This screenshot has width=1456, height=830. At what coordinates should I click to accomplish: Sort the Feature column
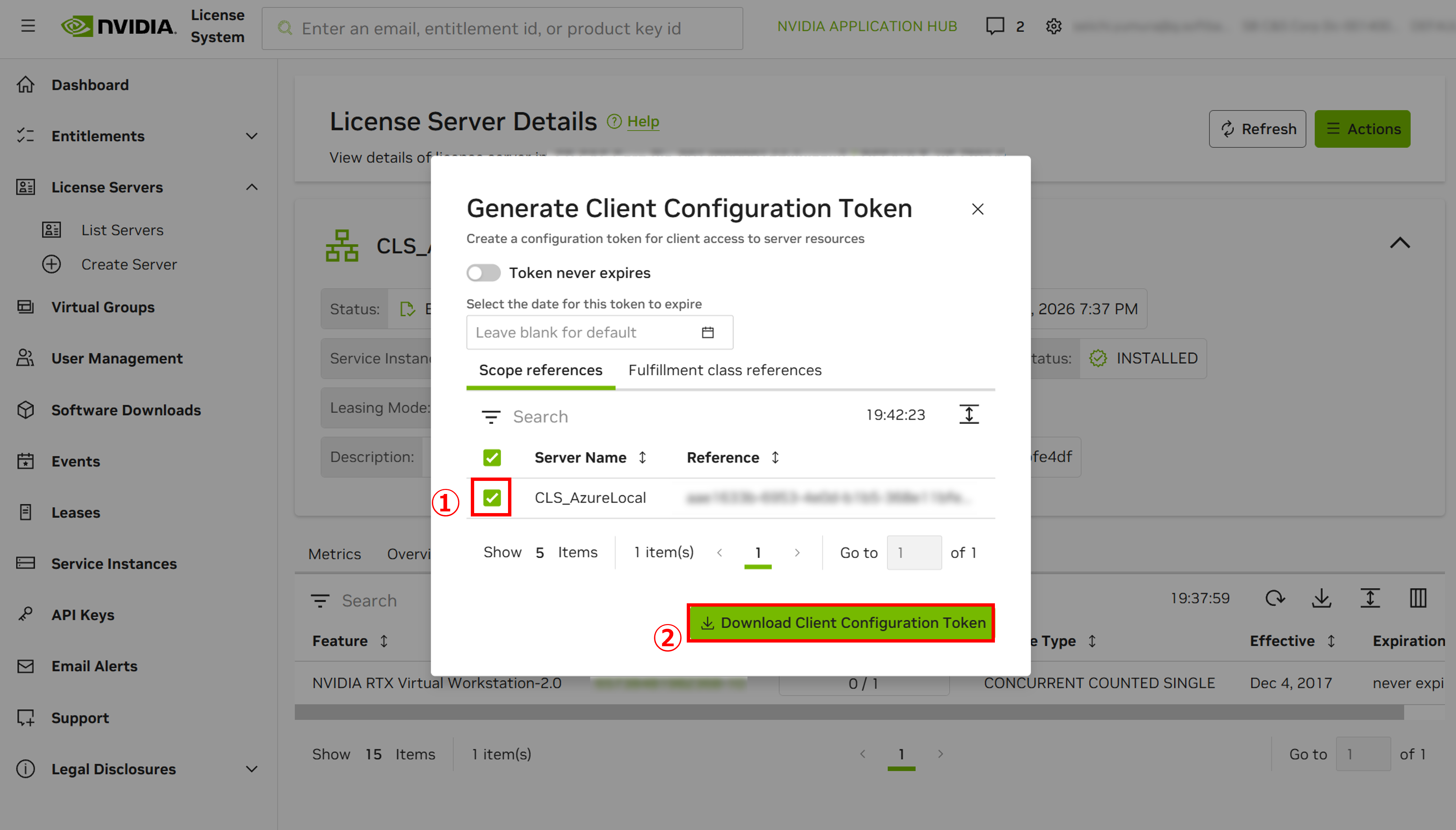coord(384,641)
